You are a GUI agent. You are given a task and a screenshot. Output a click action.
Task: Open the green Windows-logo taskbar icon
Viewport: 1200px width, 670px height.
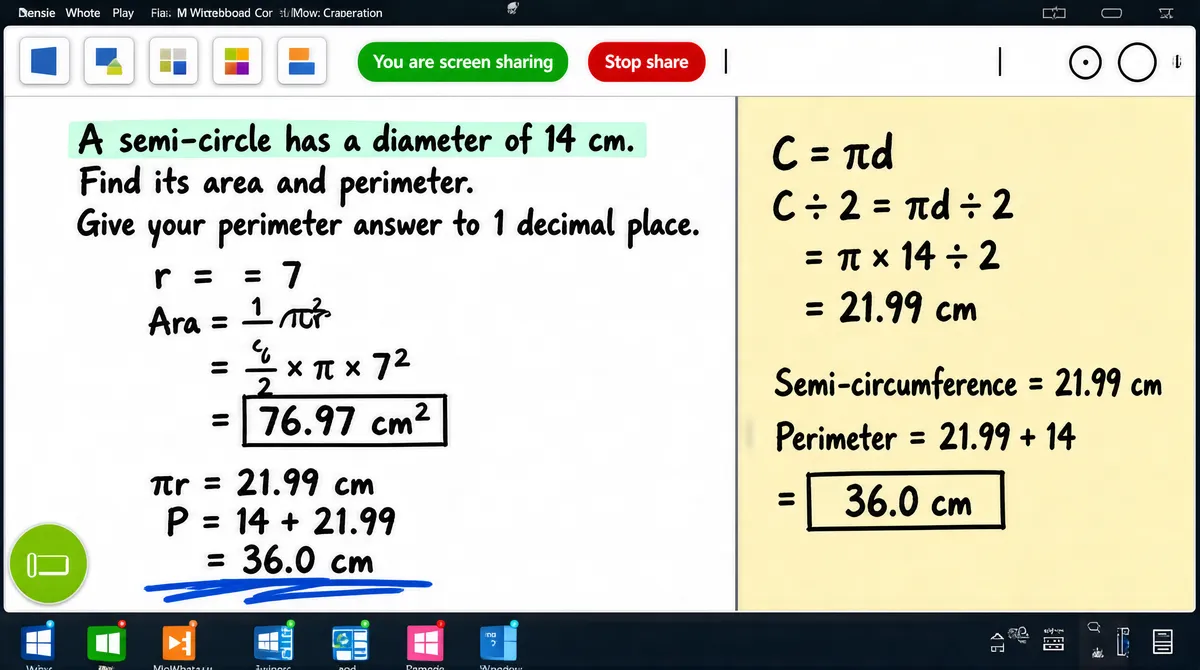click(105, 641)
